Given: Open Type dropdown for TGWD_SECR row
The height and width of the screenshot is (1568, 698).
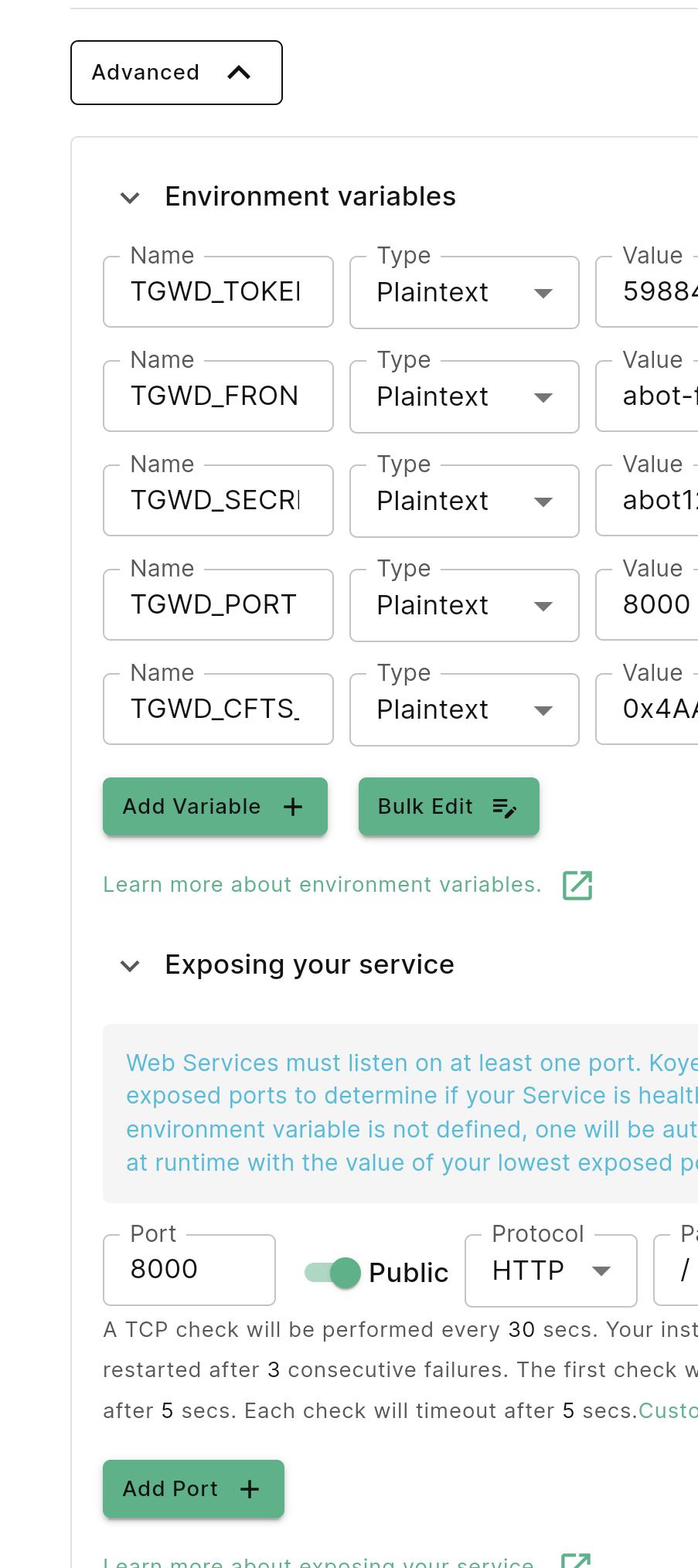Looking at the screenshot, I should pyautogui.click(x=465, y=502).
